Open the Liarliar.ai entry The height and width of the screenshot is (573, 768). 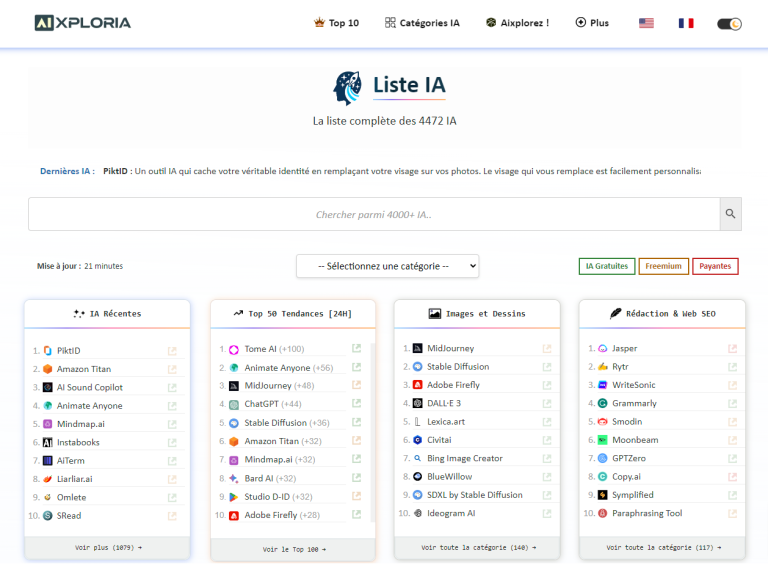74,479
